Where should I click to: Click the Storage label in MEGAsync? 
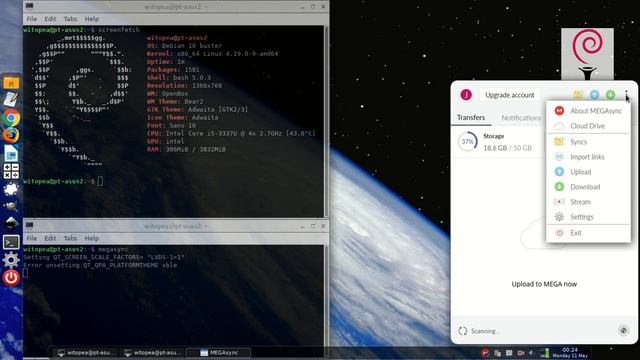coord(493,136)
